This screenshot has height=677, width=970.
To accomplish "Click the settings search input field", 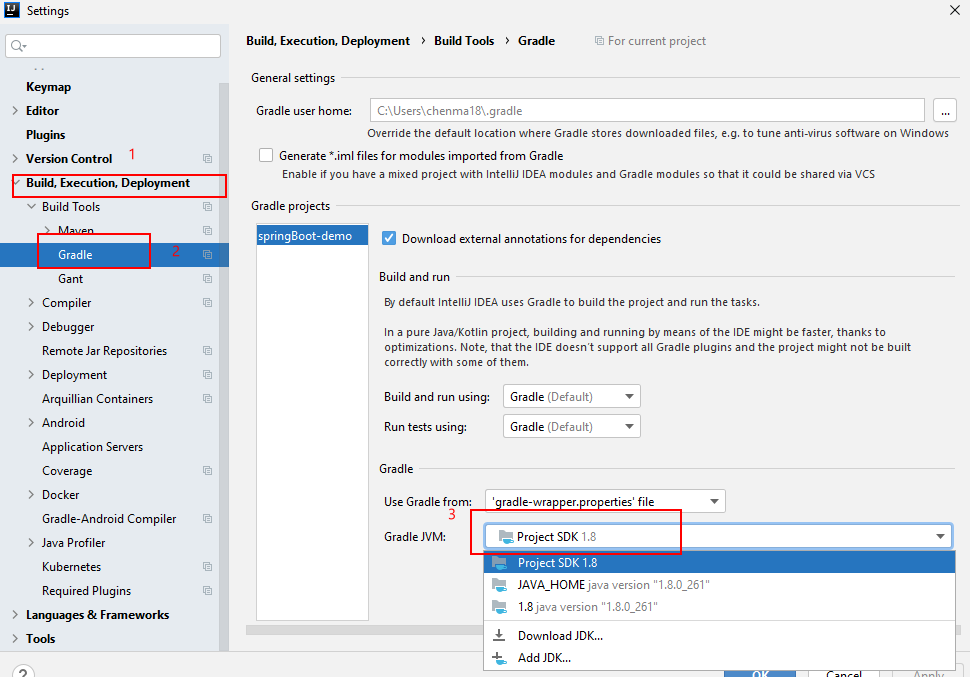I will [x=113, y=45].
